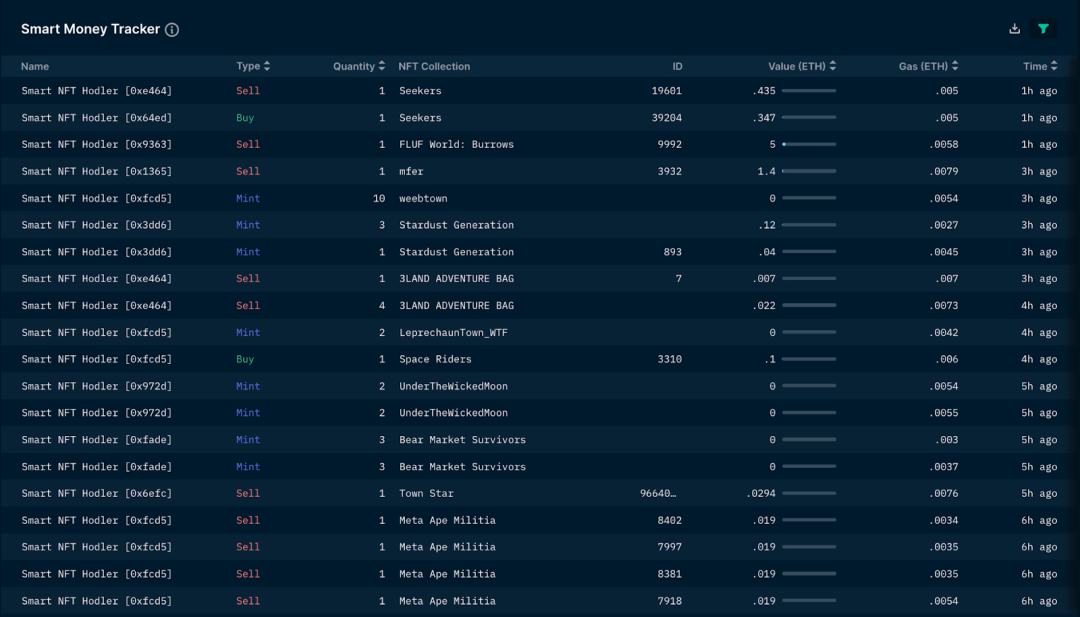Click gas .0079 in mfer row

tap(944, 171)
